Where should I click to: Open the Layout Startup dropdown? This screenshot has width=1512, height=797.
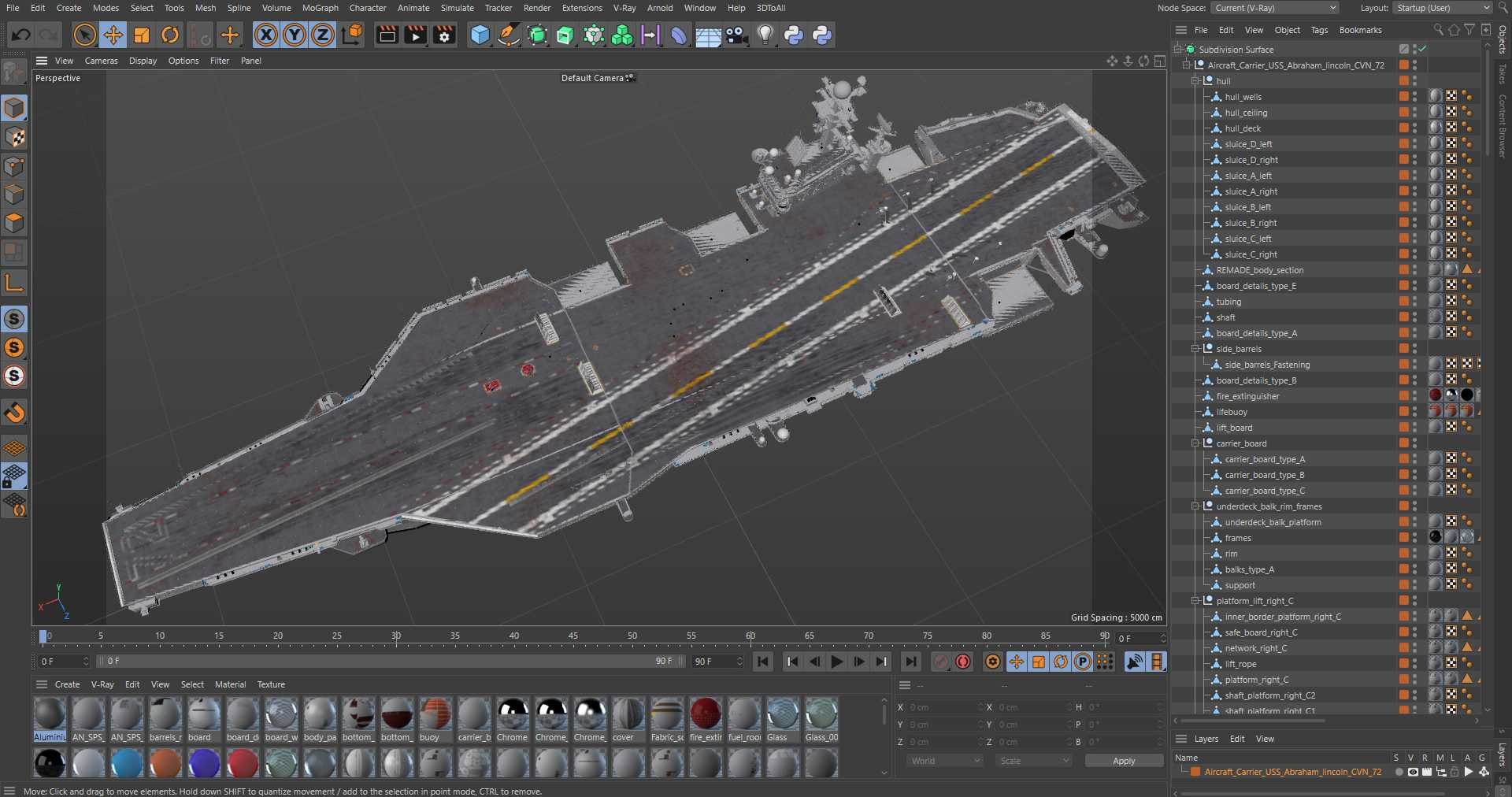(1443, 8)
